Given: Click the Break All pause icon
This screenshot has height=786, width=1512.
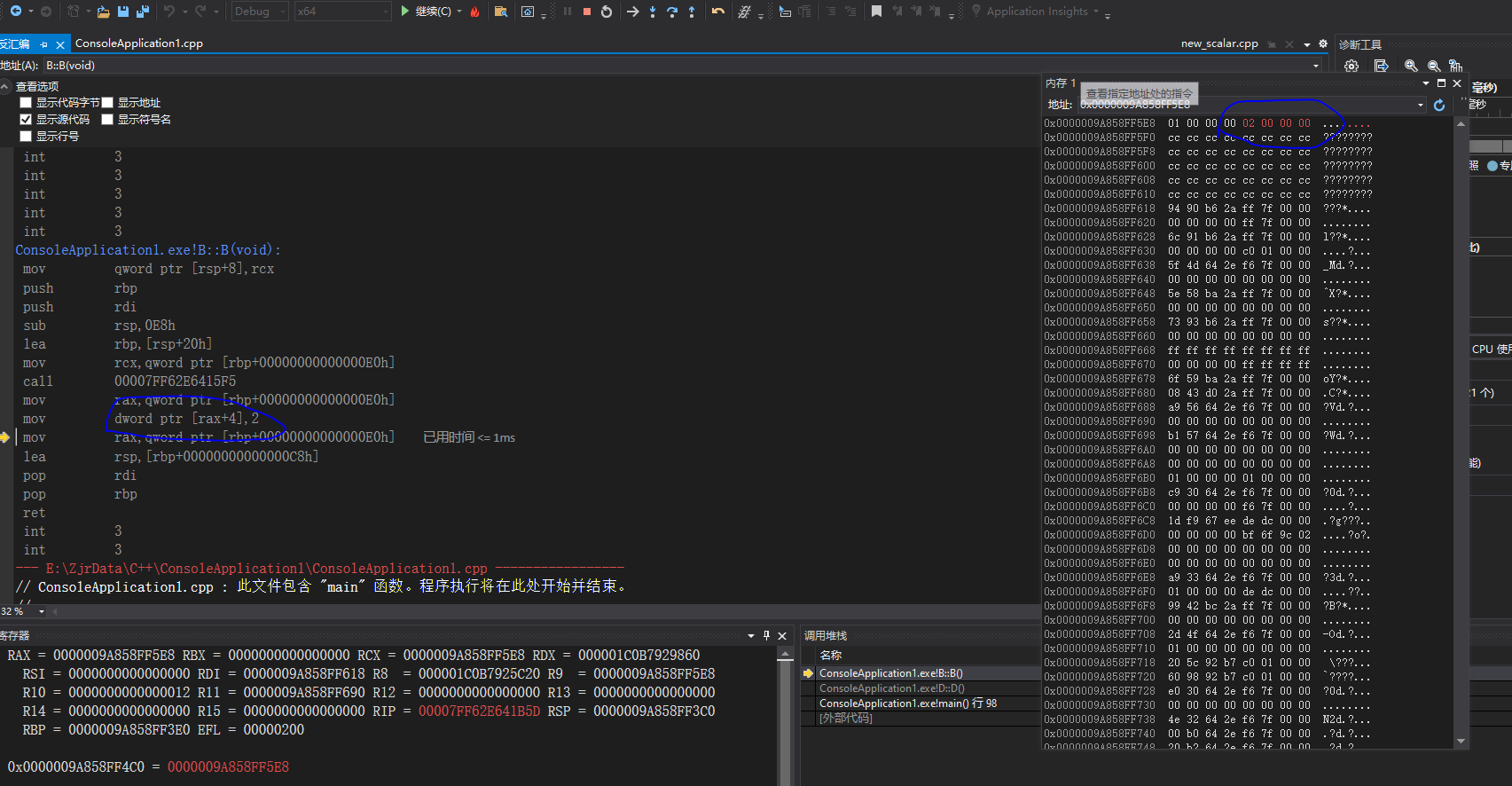Looking at the screenshot, I should pyautogui.click(x=568, y=12).
